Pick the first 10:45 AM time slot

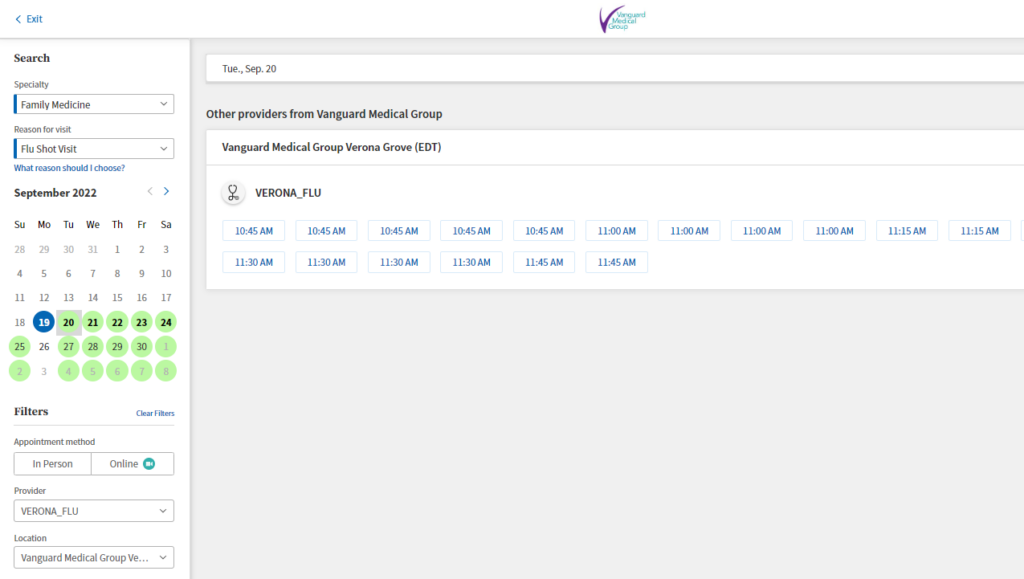point(254,231)
